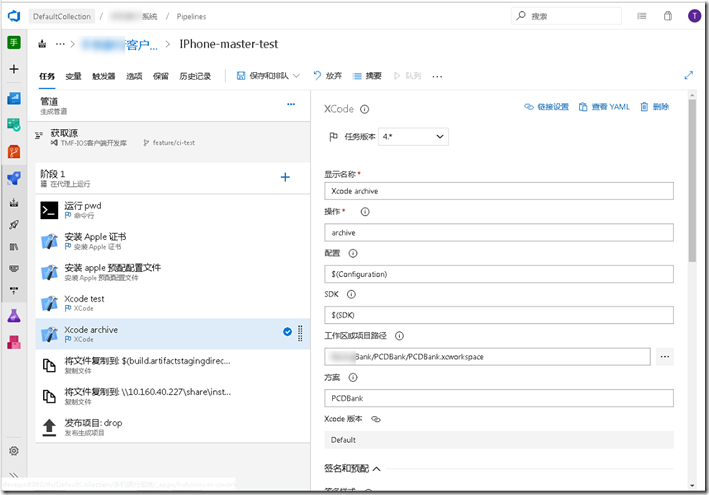Viewport: 709px width, 495px height.
Task: Click the 配置 $(Configuration) field
Action: (499, 274)
